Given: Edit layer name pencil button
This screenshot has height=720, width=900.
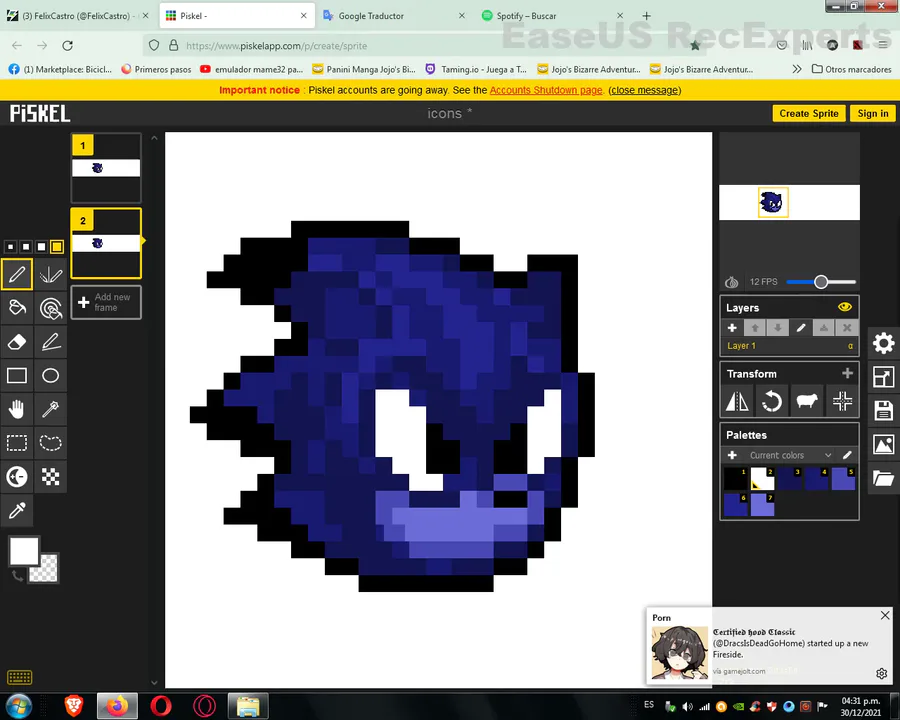Looking at the screenshot, I should [801, 328].
